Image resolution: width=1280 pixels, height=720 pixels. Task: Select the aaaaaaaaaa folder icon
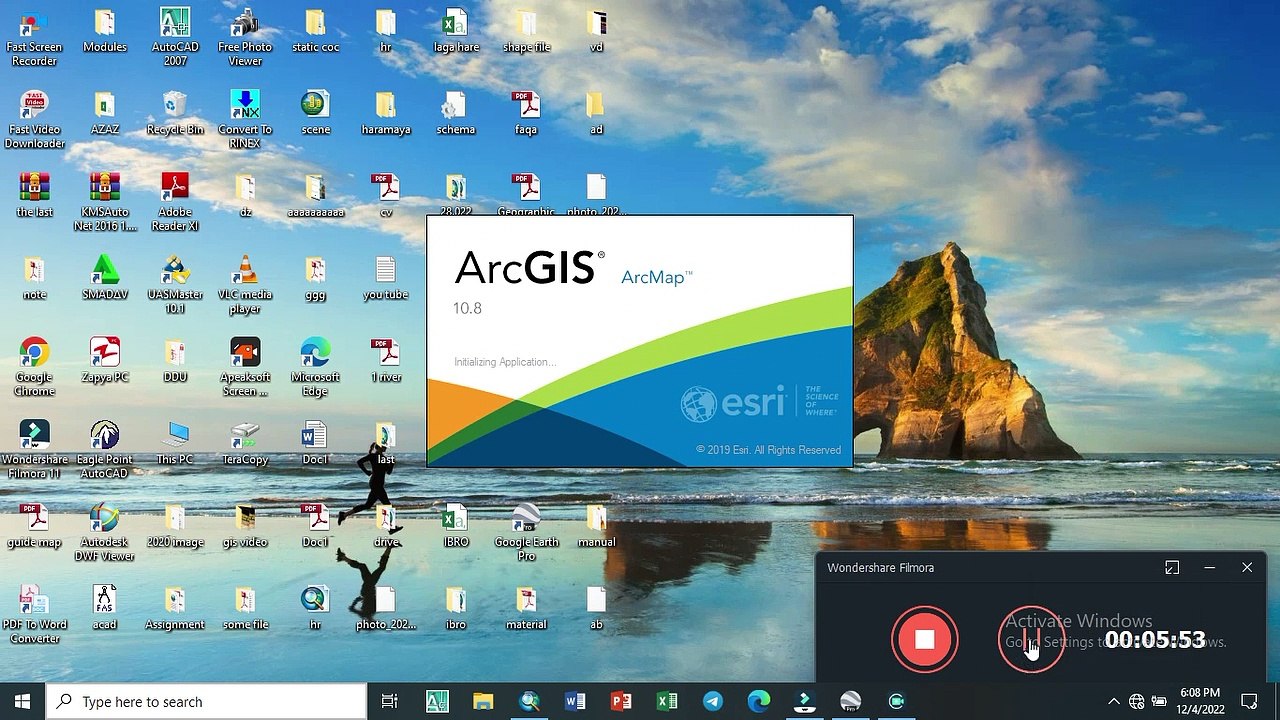tap(315, 196)
